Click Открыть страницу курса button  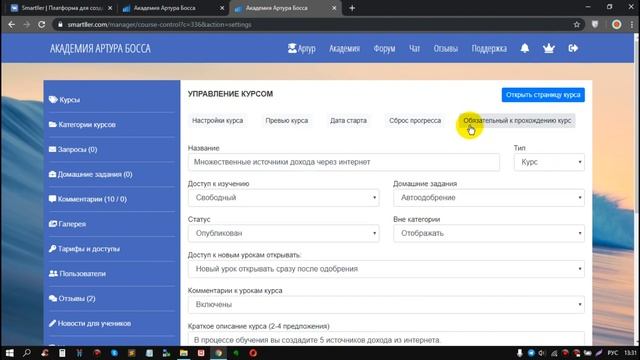pos(543,95)
